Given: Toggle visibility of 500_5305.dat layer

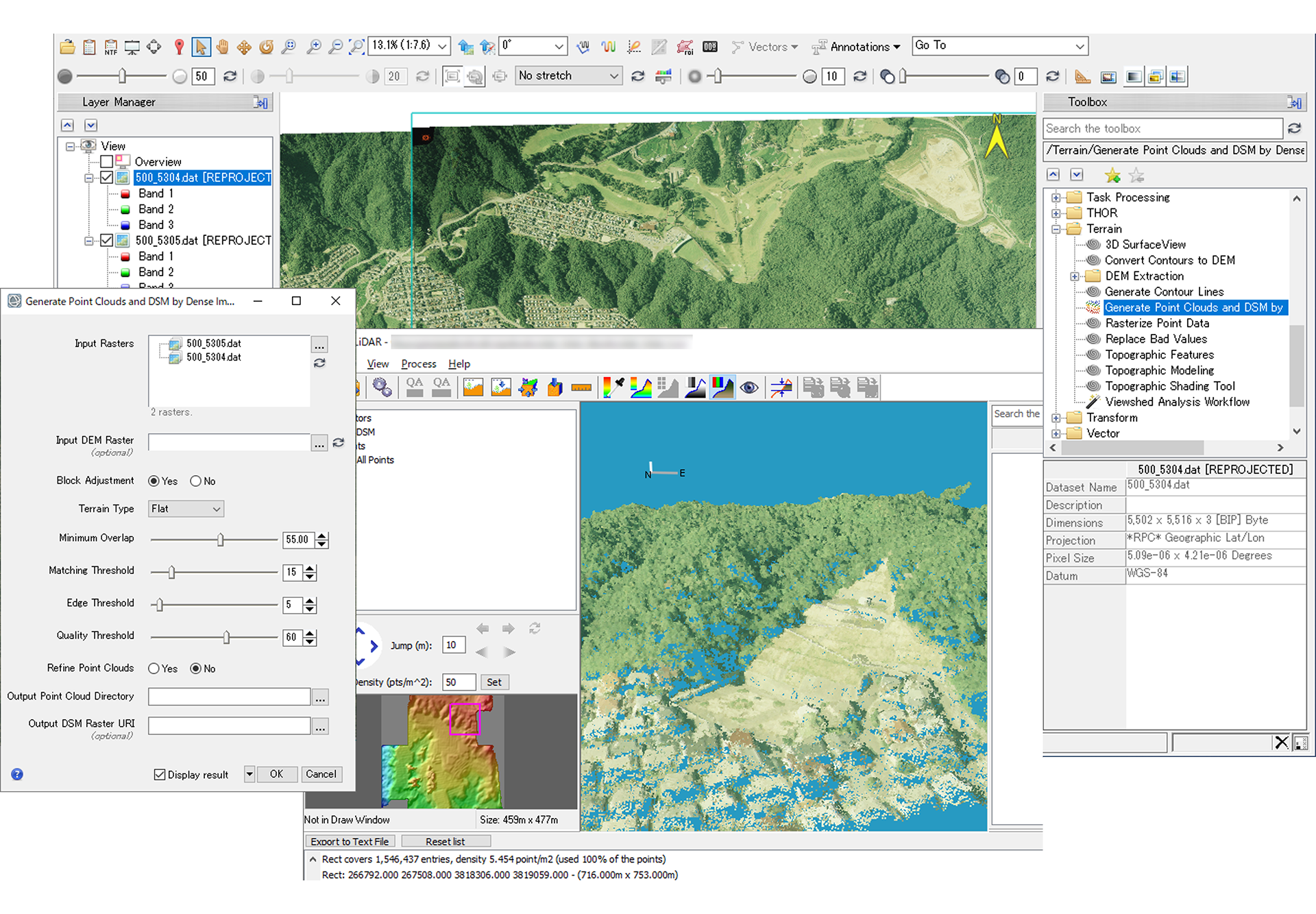Looking at the screenshot, I should (107, 241).
